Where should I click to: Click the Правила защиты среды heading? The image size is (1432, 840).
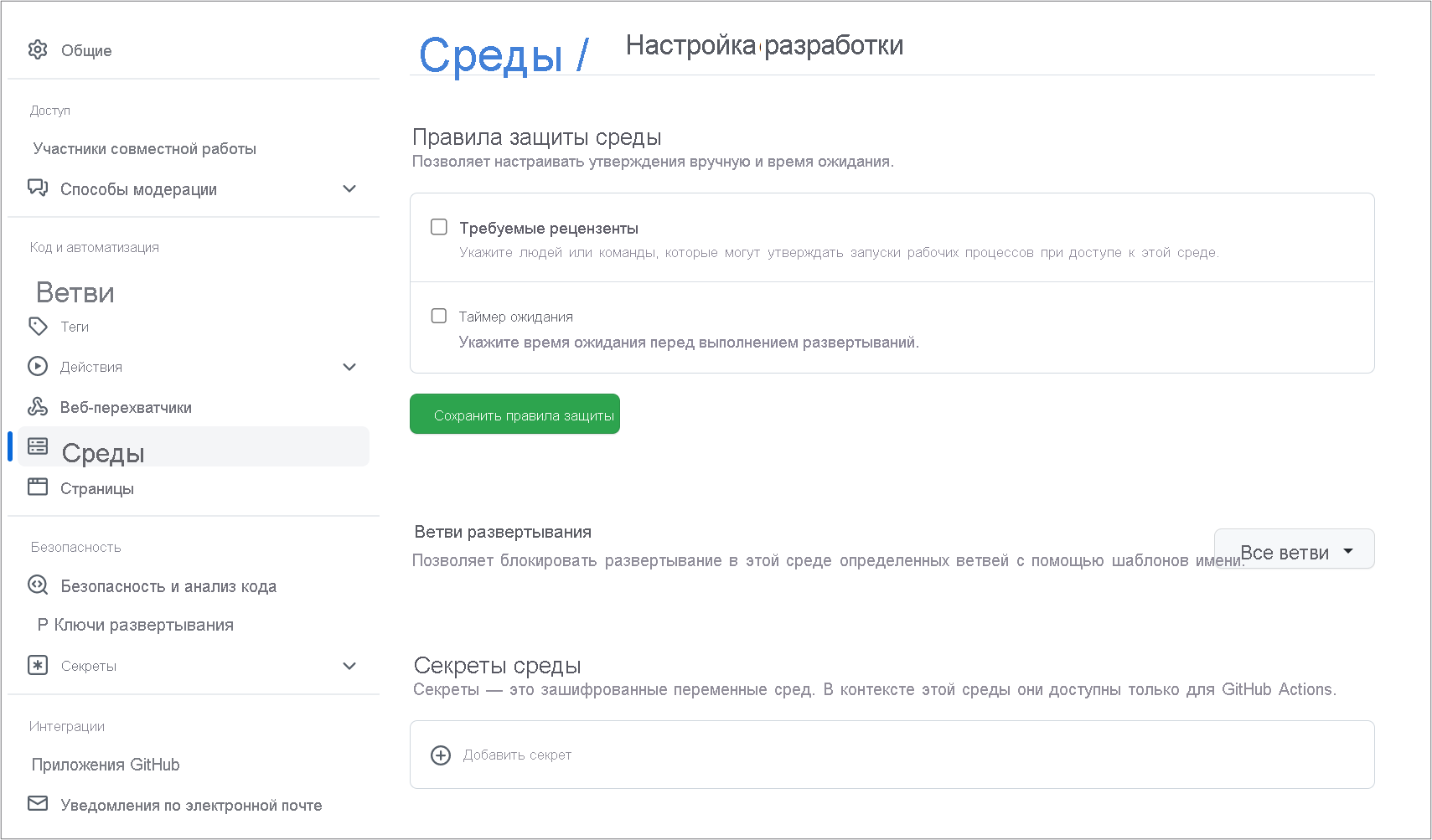537,137
